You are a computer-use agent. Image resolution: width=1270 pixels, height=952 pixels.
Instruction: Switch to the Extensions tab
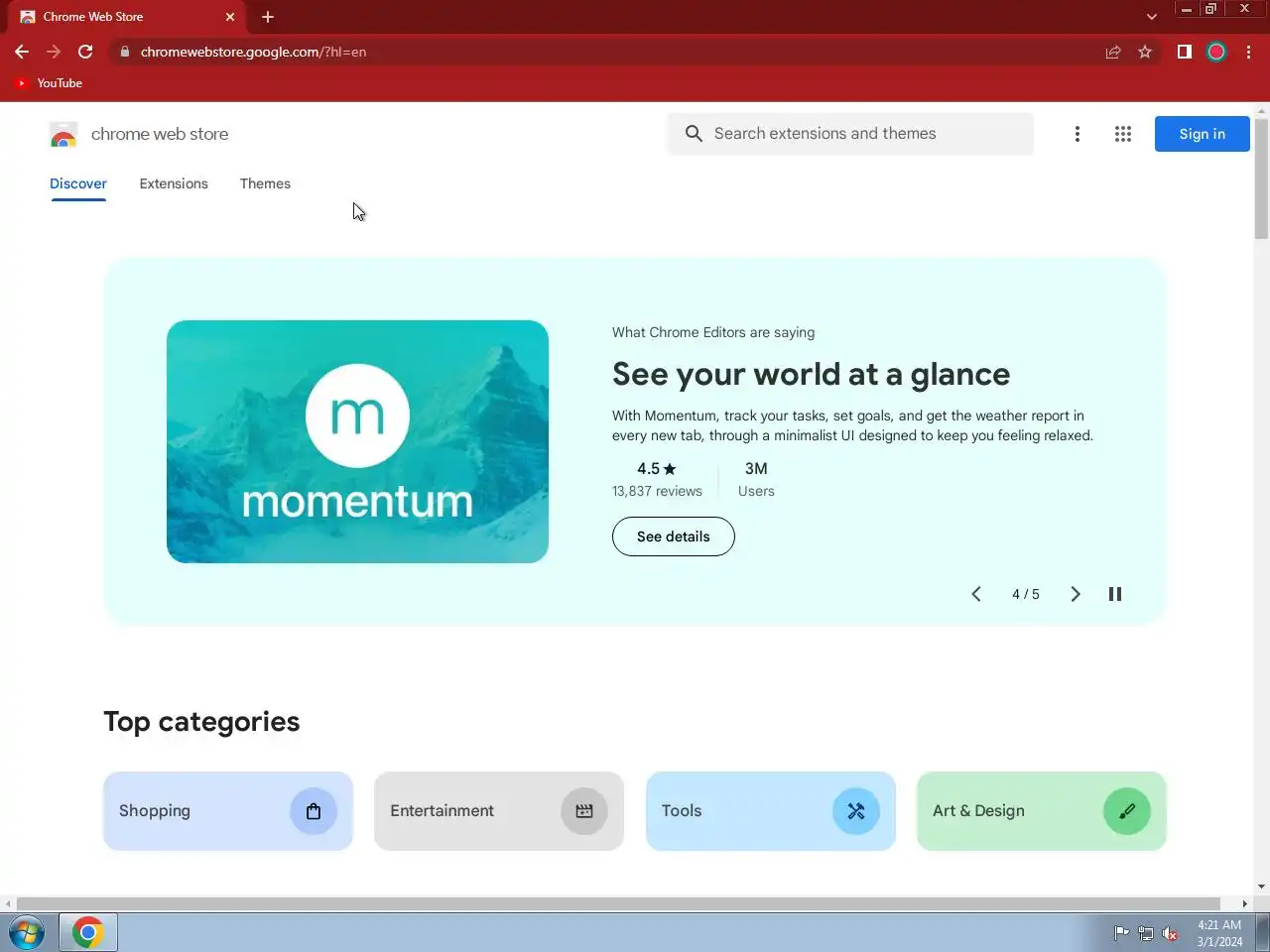pyautogui.click(x=174, y=184)
